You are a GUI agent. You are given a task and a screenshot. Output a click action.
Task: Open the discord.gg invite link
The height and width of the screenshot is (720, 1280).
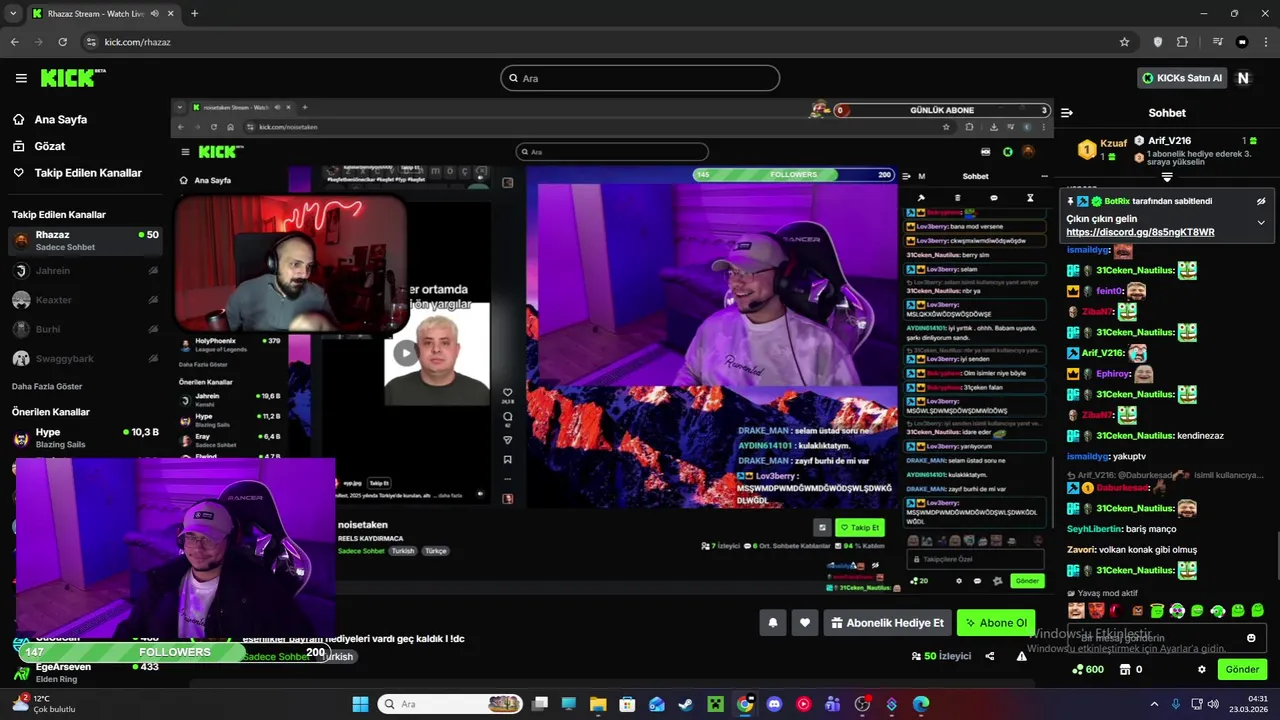pyautogui.click(x=1140, y=232)
